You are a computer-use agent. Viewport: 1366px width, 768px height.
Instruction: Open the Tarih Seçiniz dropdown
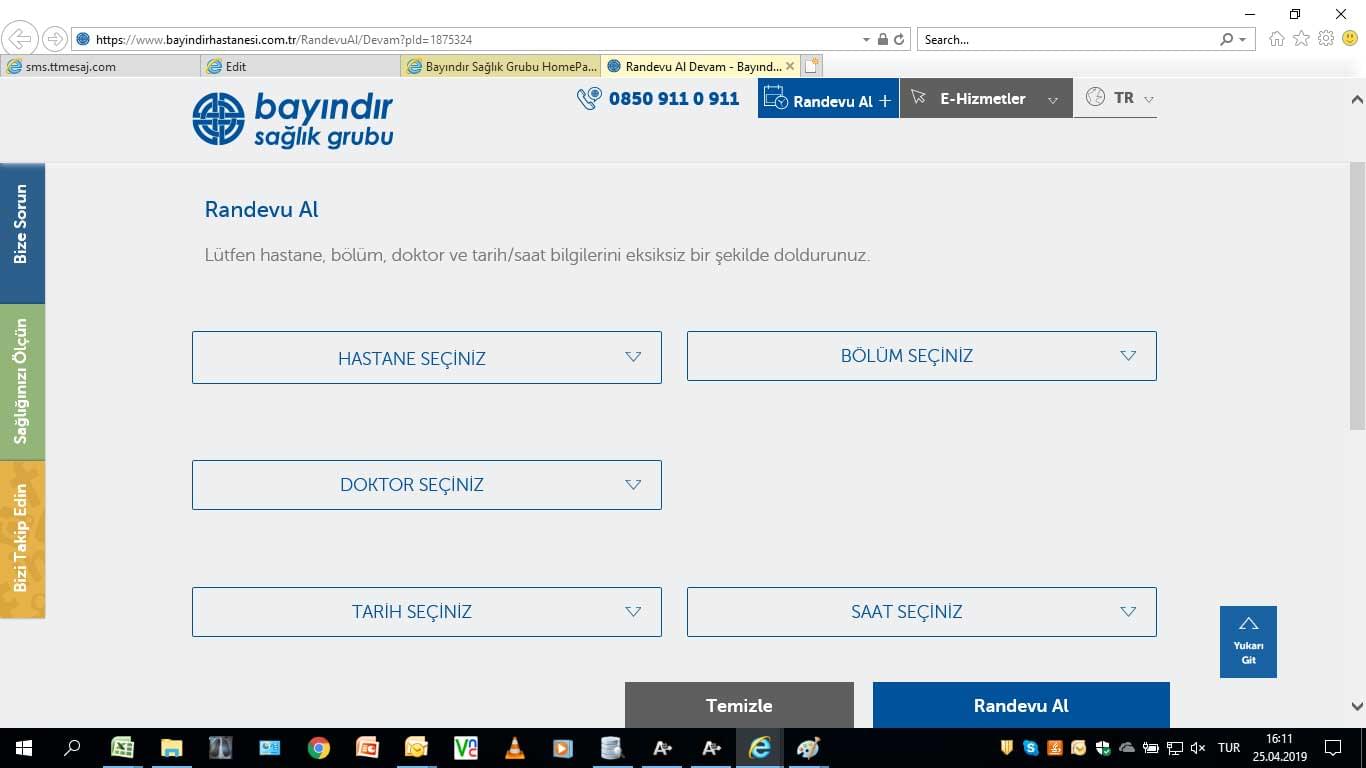click(426, 612)
